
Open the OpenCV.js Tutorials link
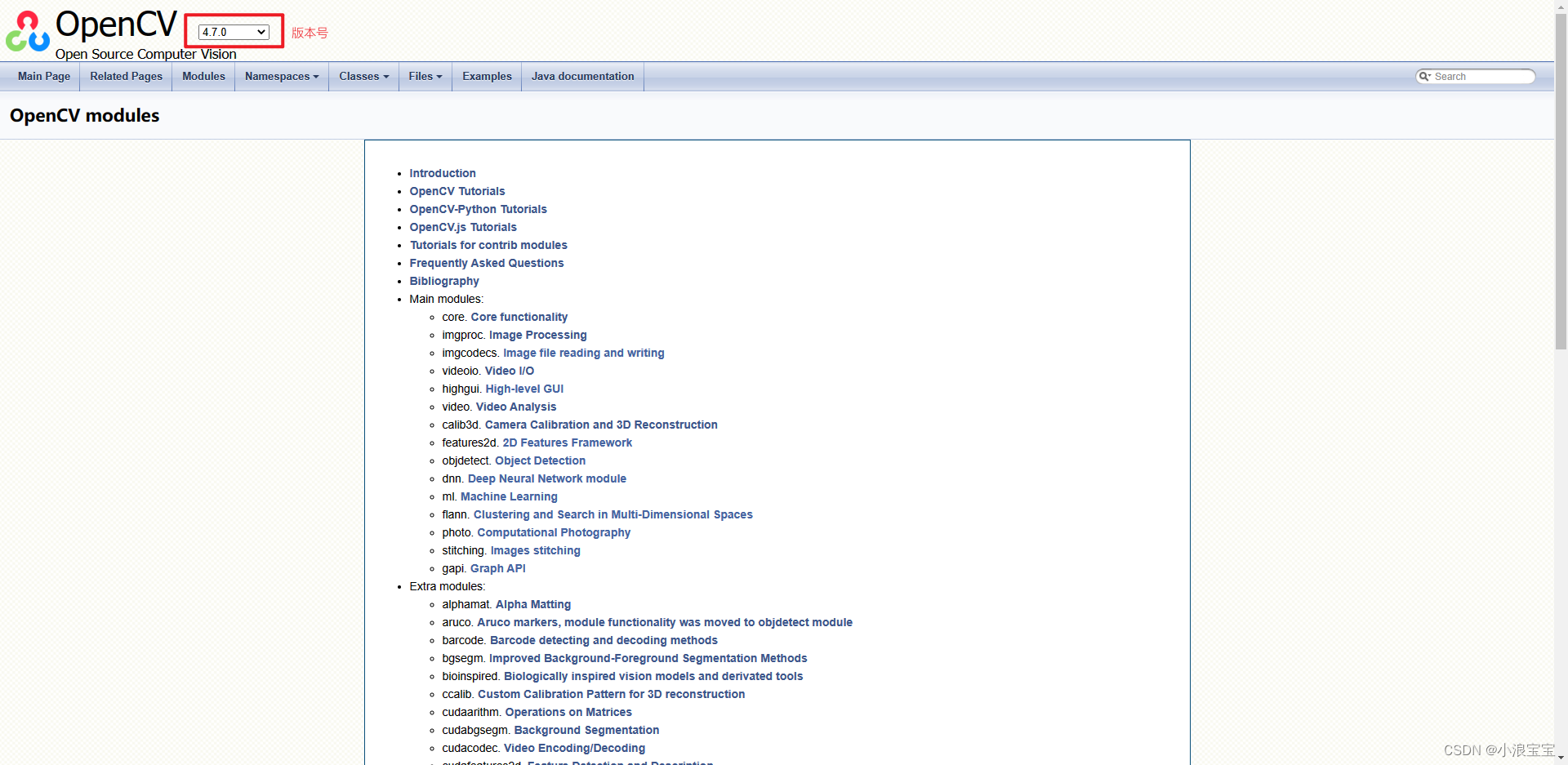point(463,227)
